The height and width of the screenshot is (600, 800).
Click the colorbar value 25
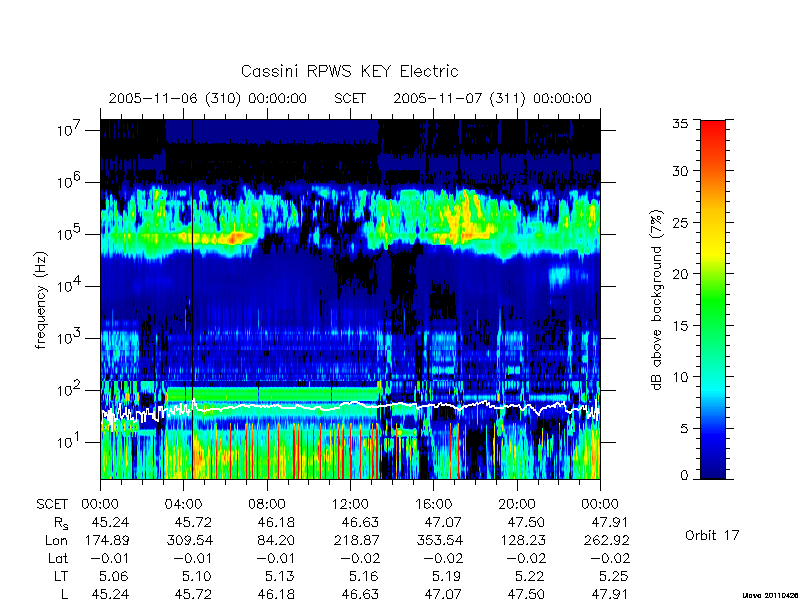(680, 222)
